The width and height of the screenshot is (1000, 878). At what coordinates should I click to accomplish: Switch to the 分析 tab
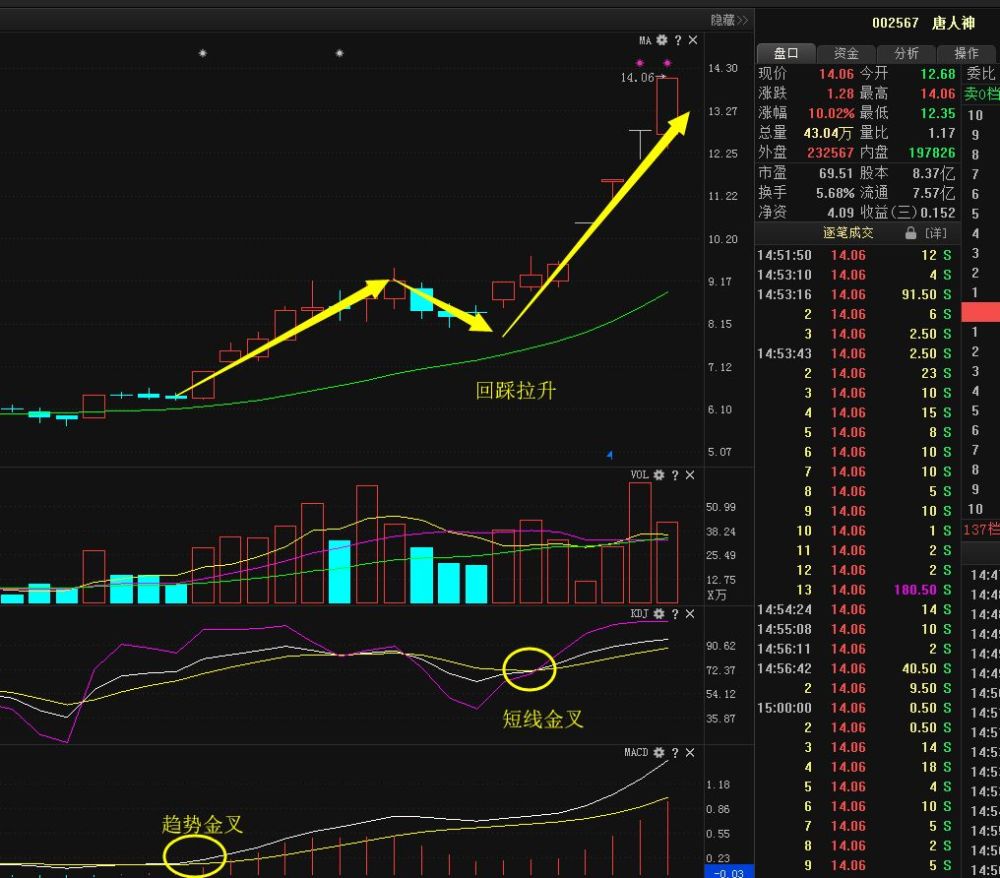906,54
